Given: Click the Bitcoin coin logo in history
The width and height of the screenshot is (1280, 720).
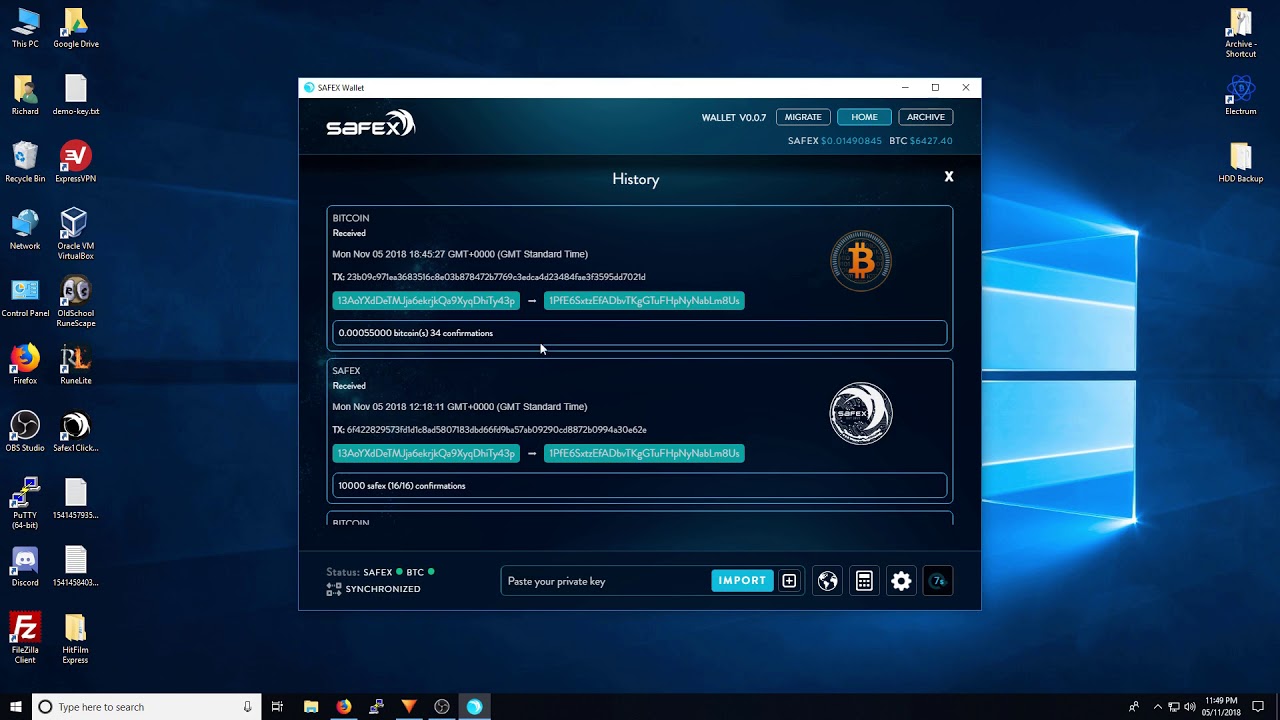Looking at the screenshot, I should (x=861, y=261).
